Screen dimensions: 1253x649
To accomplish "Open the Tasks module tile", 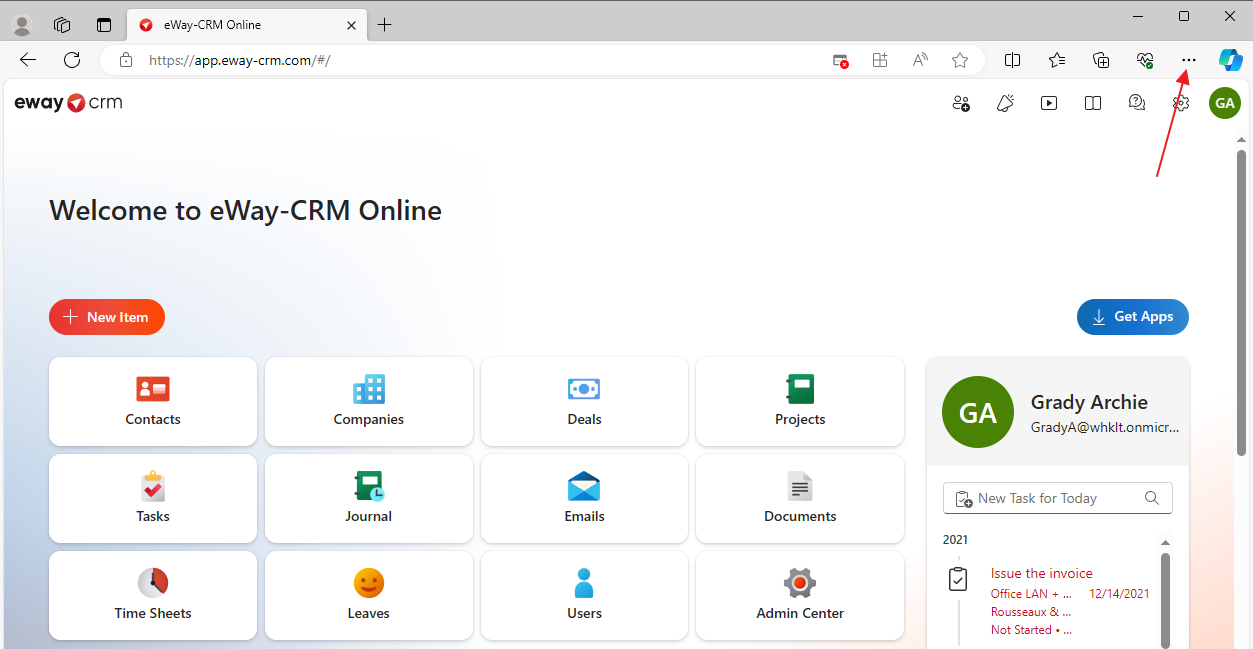I will pyautogui.click(x=153, y=499).
